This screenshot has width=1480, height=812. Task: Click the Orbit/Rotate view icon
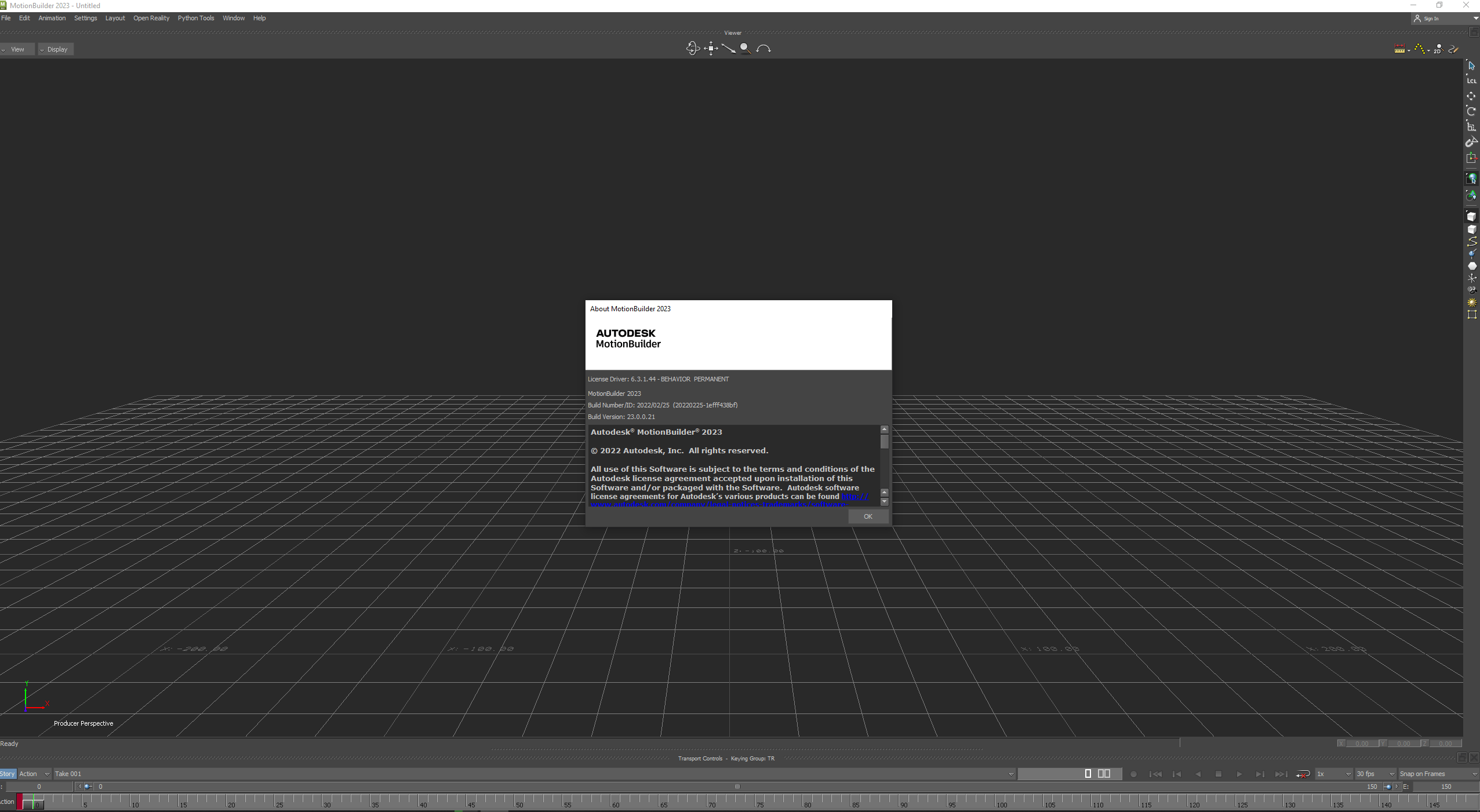click(x=692, y=48)
